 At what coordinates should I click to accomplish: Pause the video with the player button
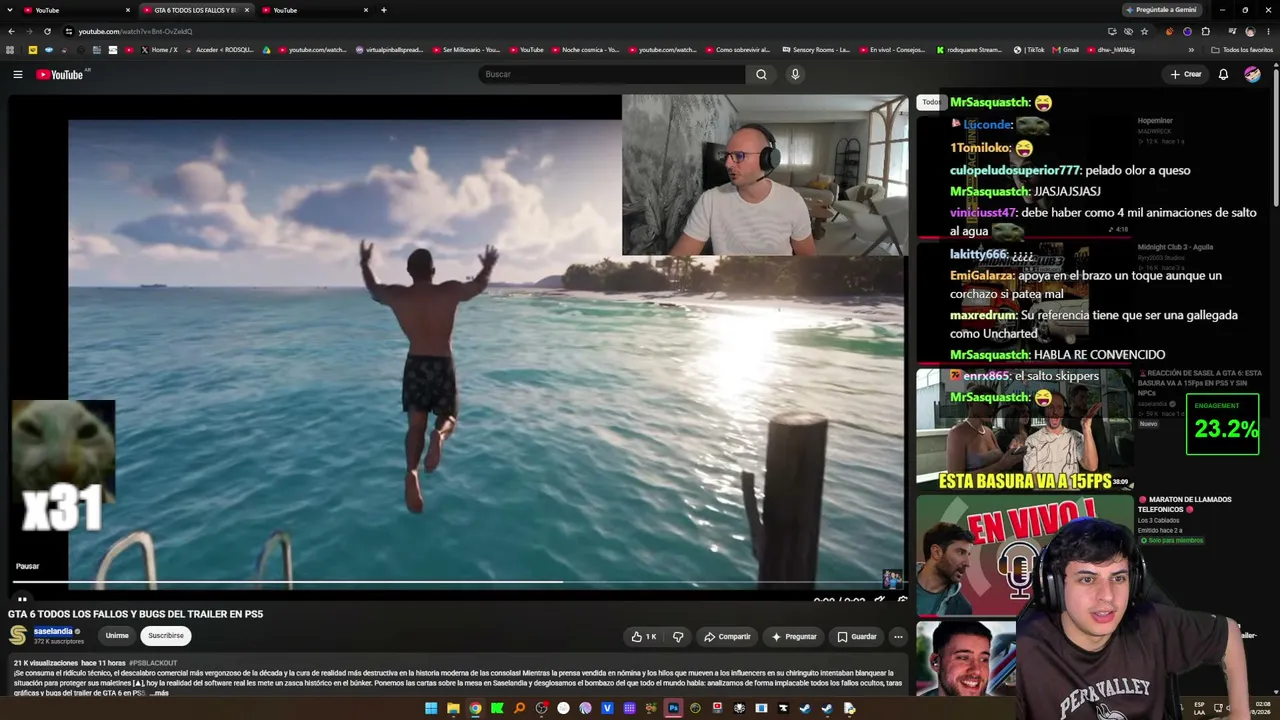coord(22,600)
